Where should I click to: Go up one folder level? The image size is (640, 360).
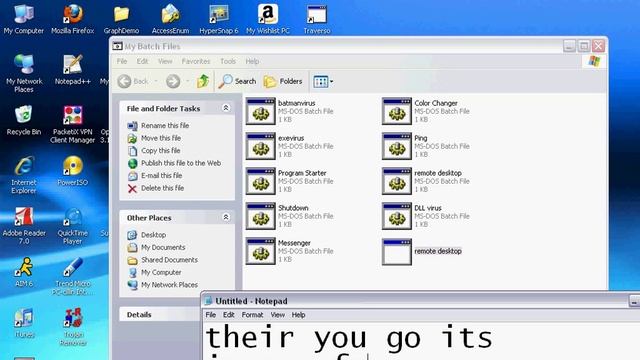tap(203, 81)
